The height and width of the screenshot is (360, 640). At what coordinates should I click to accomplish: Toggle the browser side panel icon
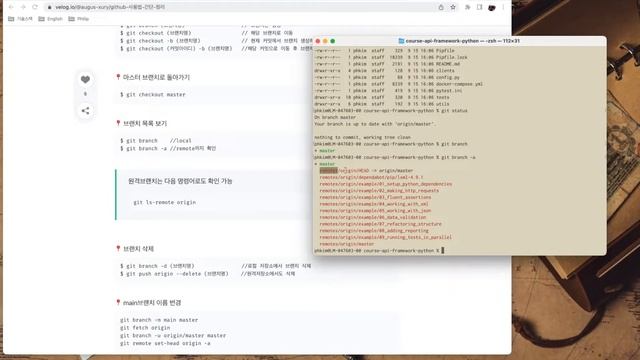(480, 7)
